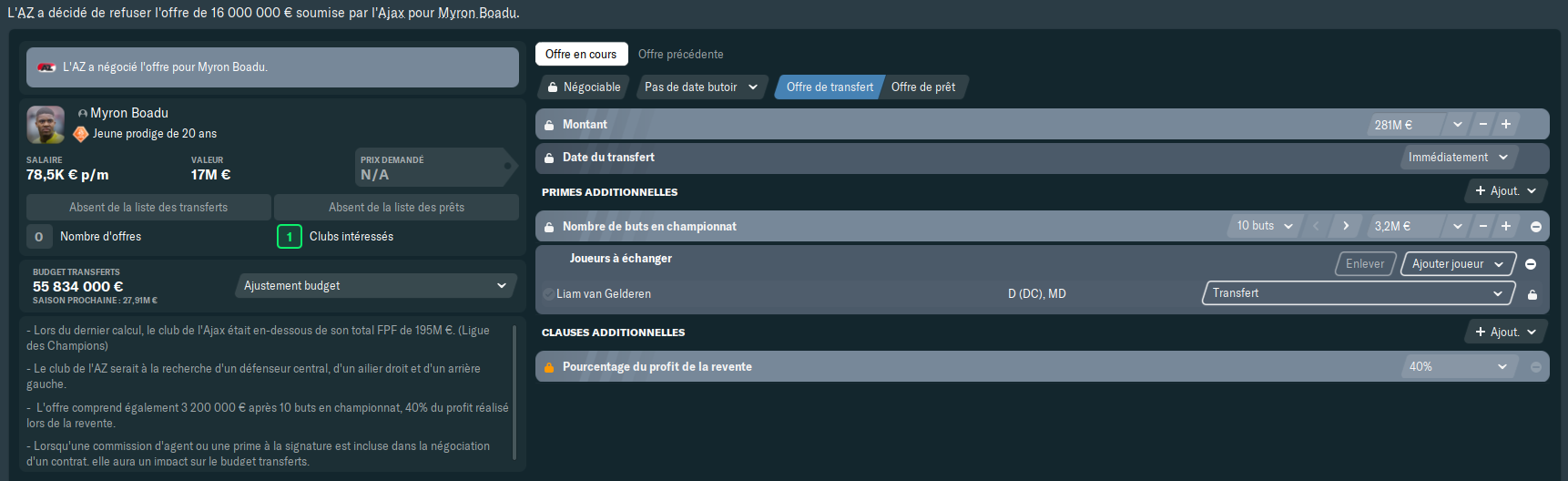The width and height of the screenshot is (1568, 481).
Task: Click the 17M € player value
Action: tap(210, 174)
